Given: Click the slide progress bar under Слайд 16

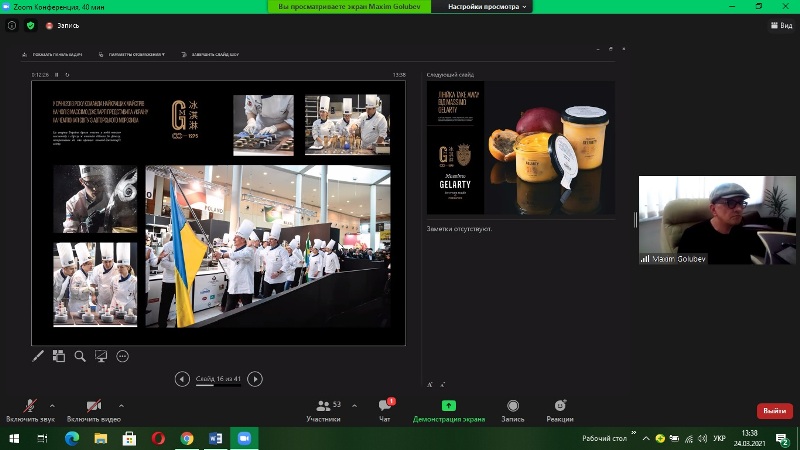Looking at the screenshot, I should coord(218,385).
